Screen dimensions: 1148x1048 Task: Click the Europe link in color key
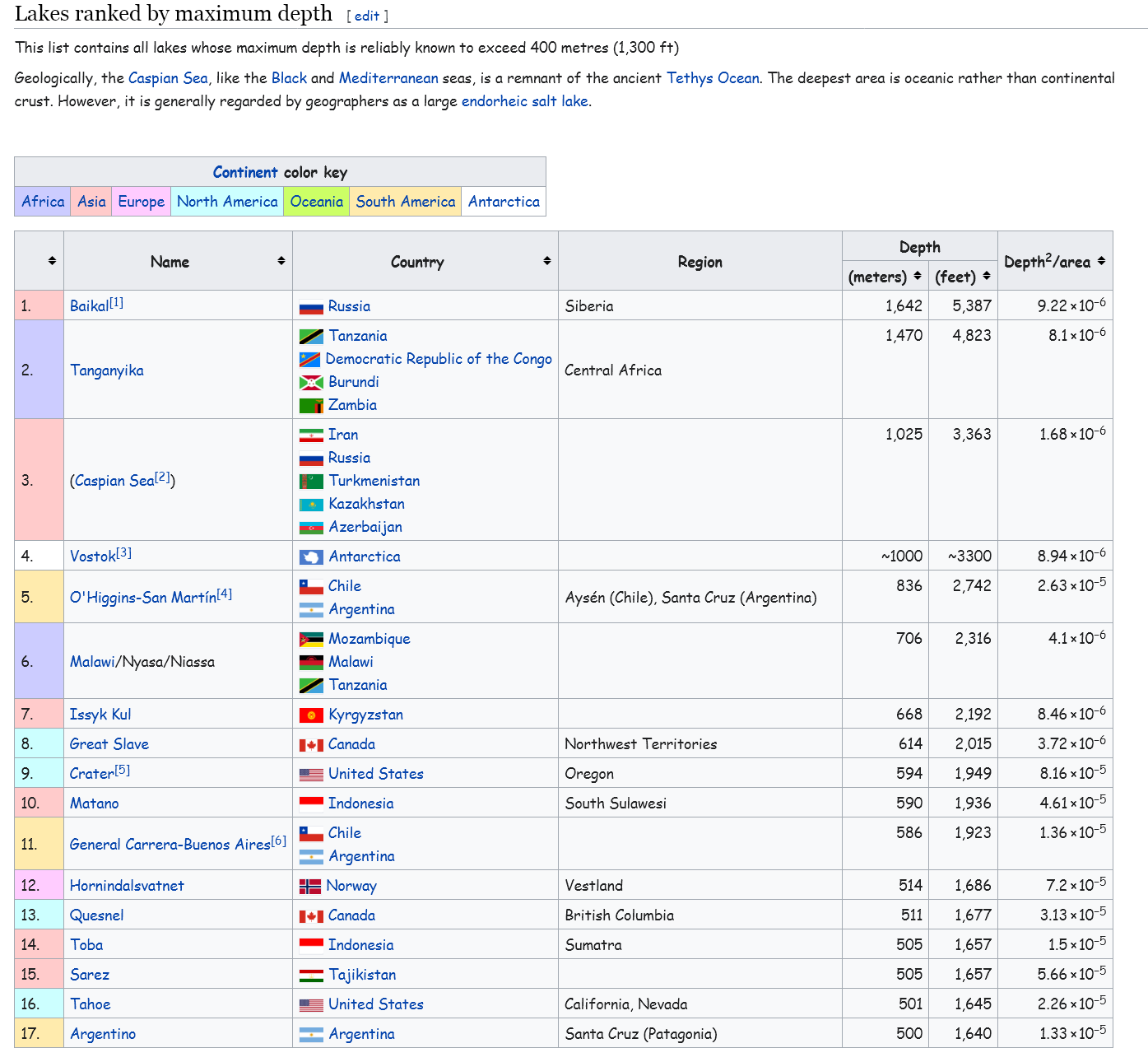pyautogui.click(x=141, y=202)
